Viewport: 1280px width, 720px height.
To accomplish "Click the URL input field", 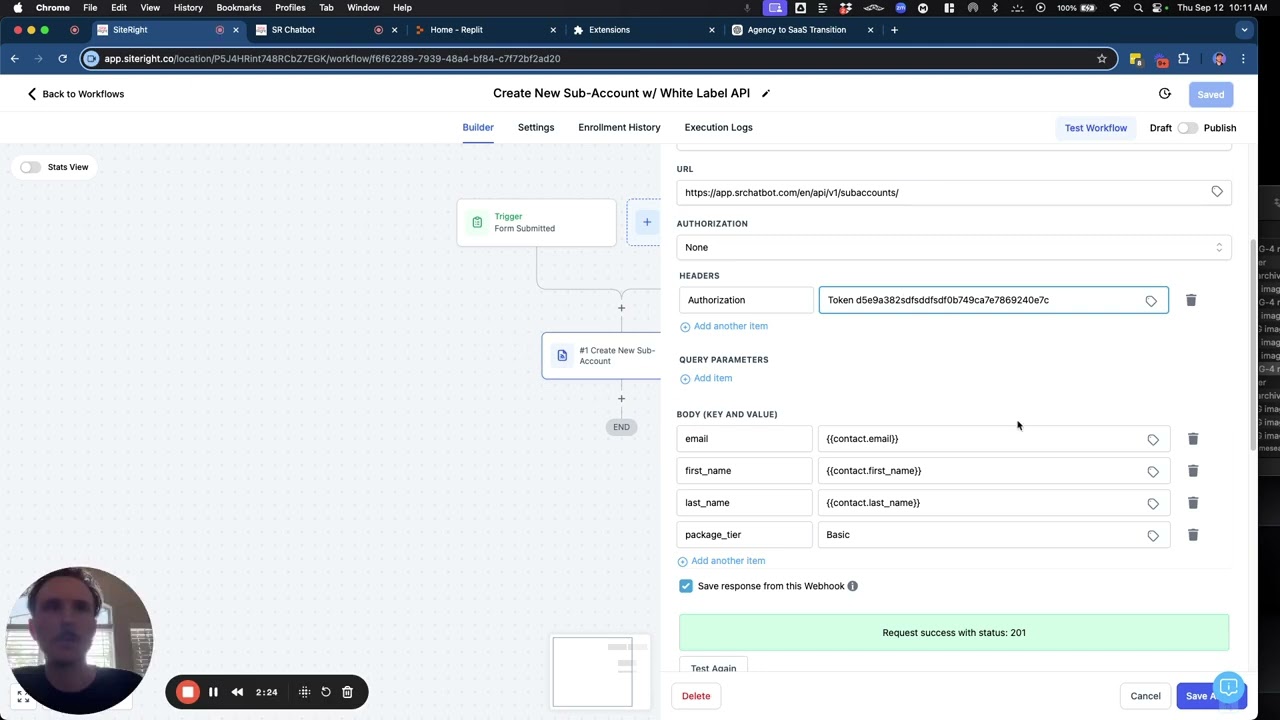I will [954, 192].
